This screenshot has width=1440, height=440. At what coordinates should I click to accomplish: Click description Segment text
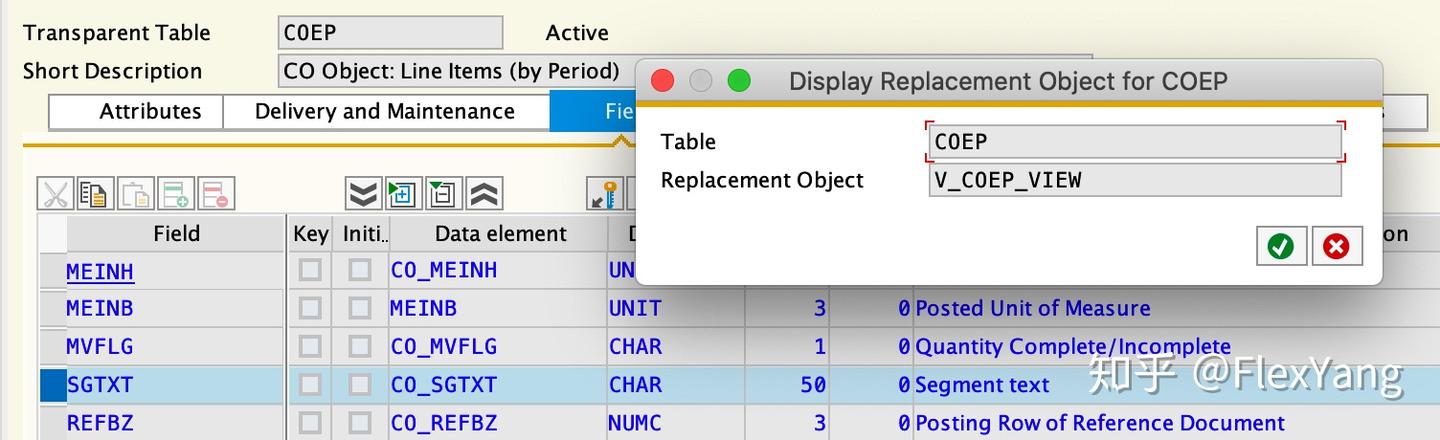[982, 385]
